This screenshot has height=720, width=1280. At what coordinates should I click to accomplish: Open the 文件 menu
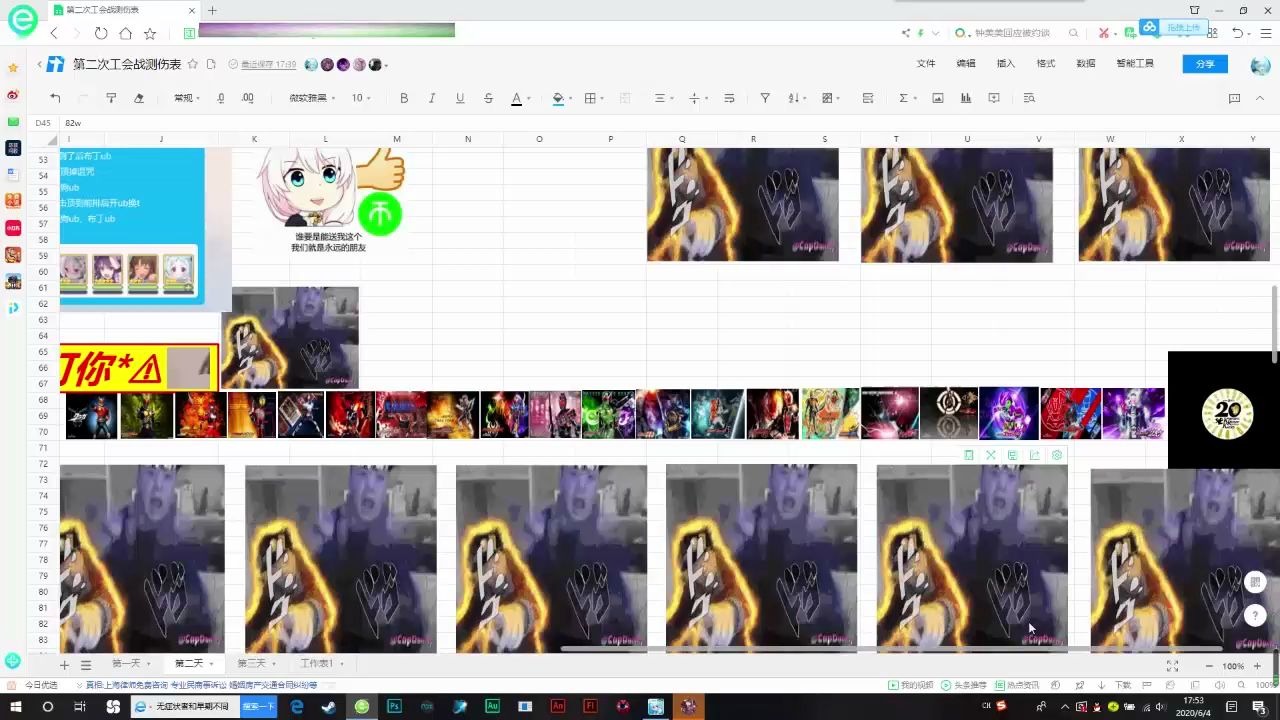926,64
